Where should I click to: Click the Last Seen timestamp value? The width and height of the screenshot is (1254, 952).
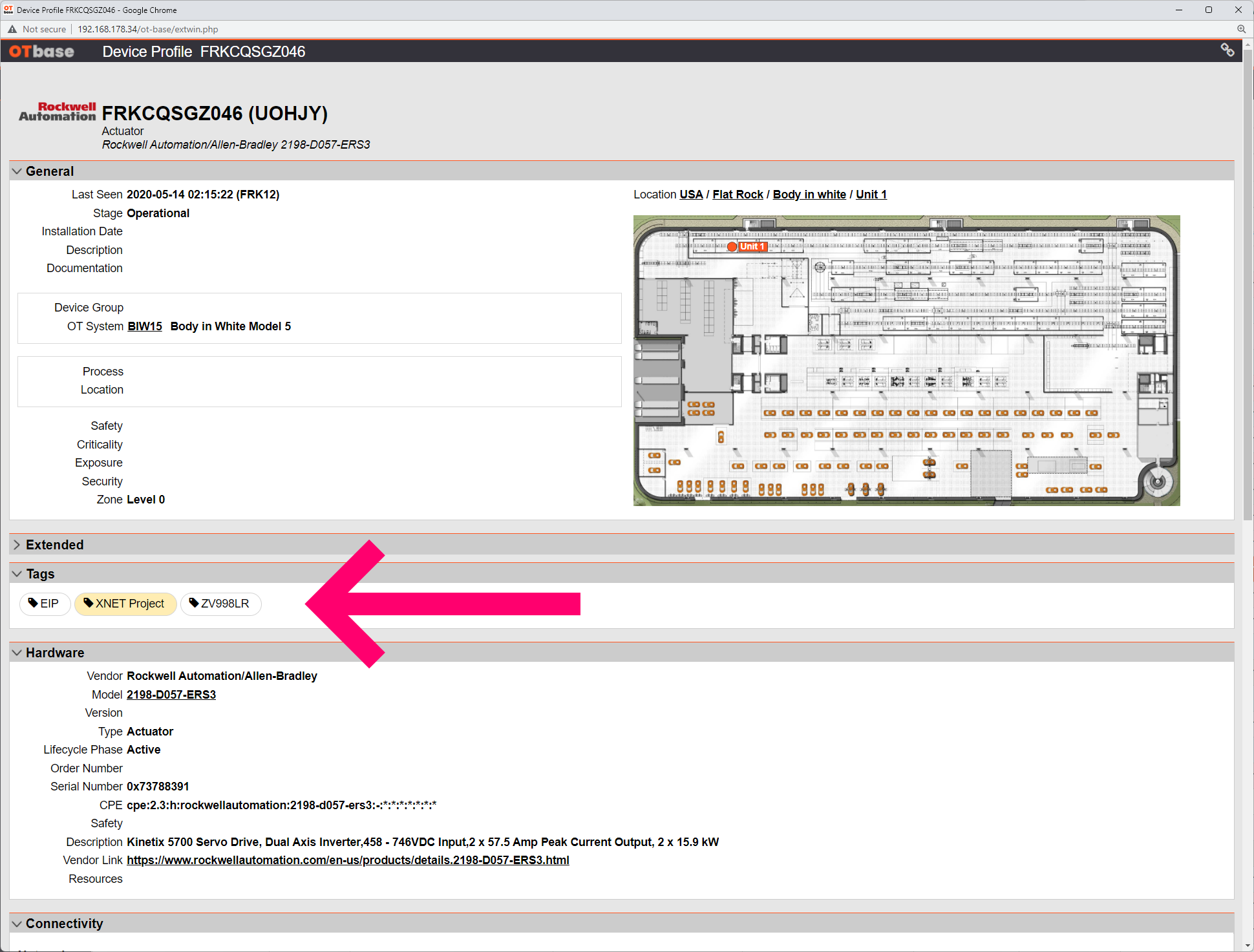[x=203, y=195]
